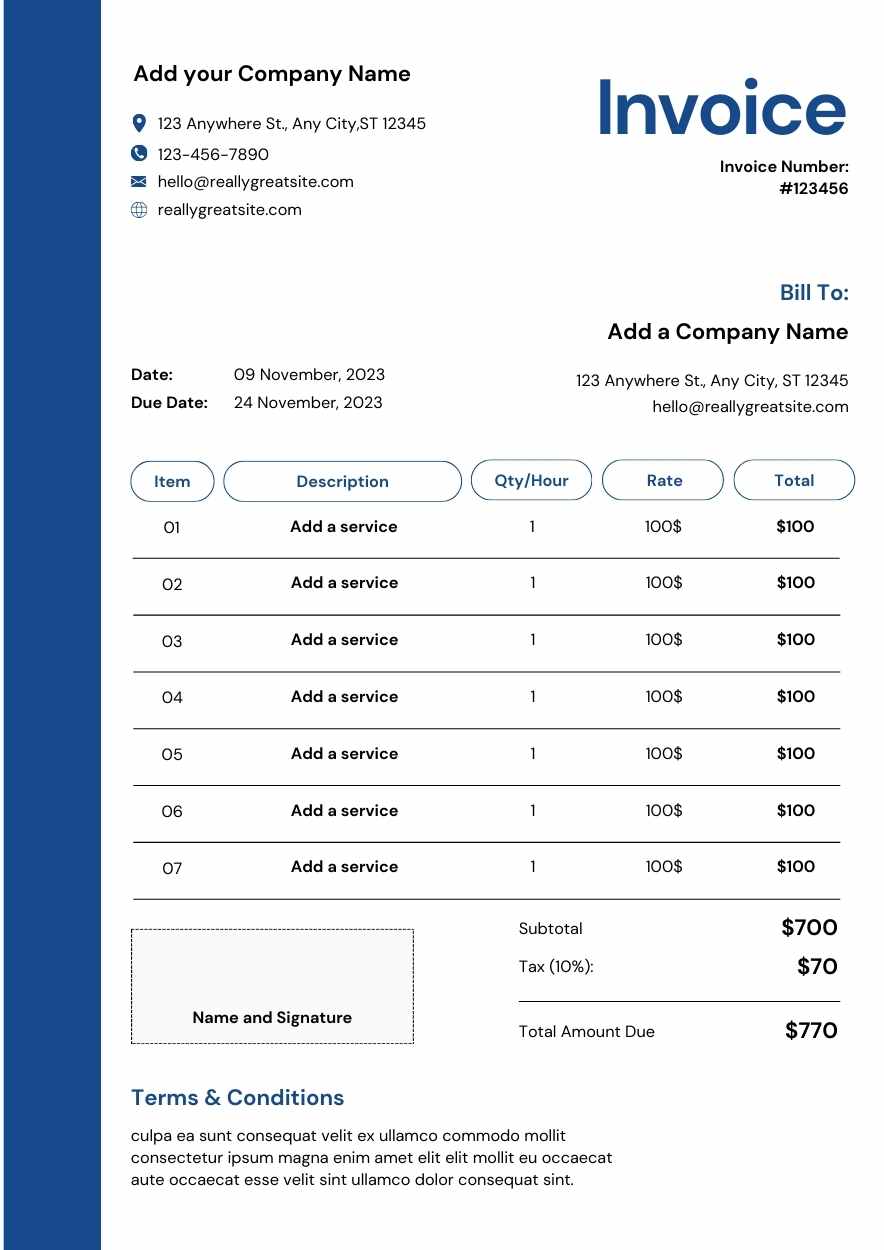The height and width of the screenshot is (1250, 884).
Task: Open hello@reallygreatsite.com under Bill To
Action: click(x=750, y=407)
